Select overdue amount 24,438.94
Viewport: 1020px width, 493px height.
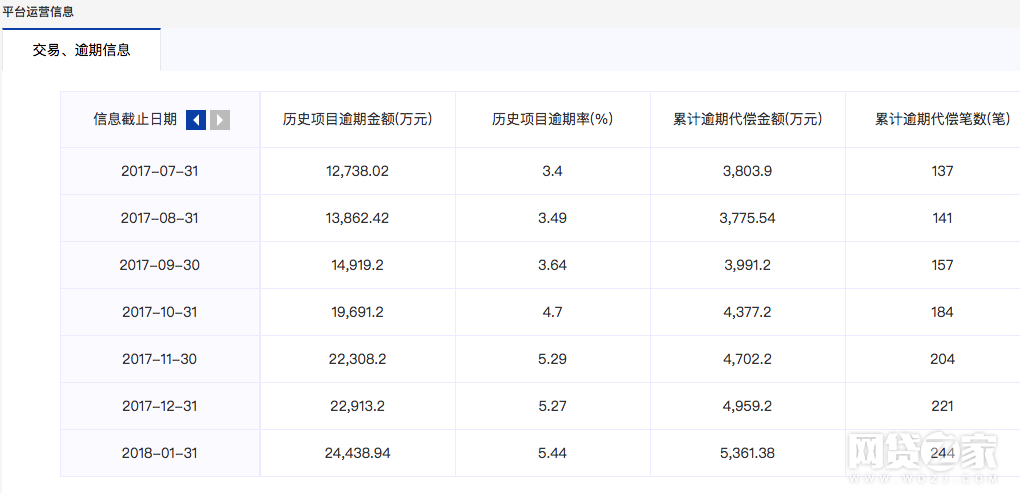pos(358,453)
